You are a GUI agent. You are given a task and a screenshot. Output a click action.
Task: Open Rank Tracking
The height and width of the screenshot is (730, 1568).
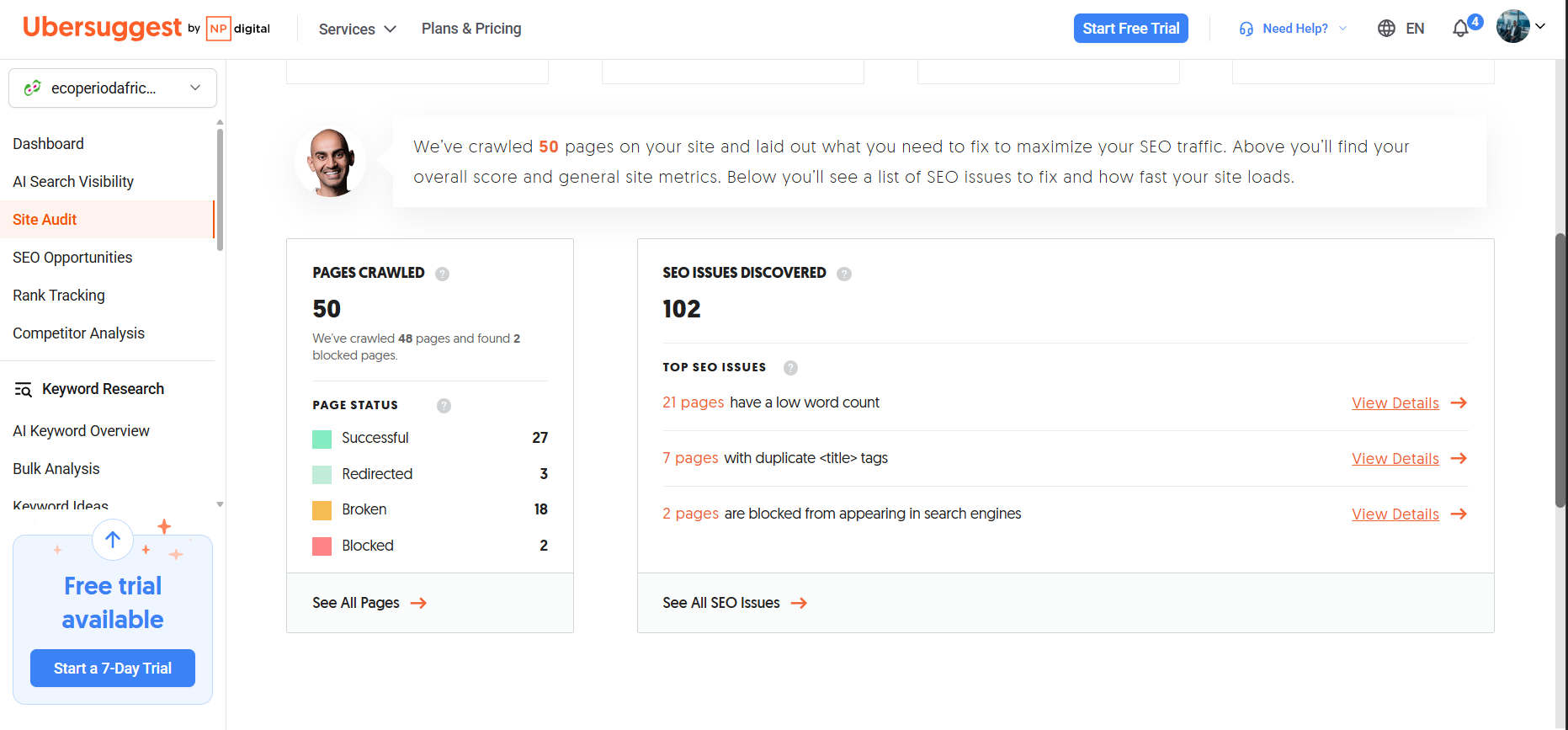pyautogui.click(x=59, y=296)
